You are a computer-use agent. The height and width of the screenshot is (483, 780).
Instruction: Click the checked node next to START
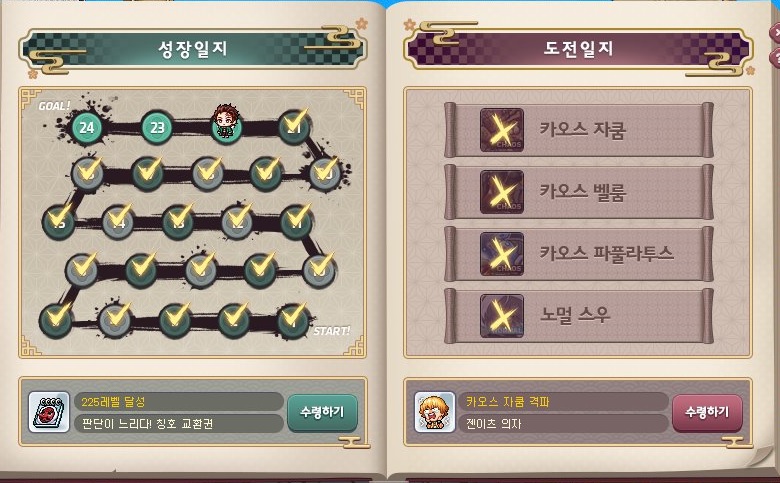pos(293,321)
